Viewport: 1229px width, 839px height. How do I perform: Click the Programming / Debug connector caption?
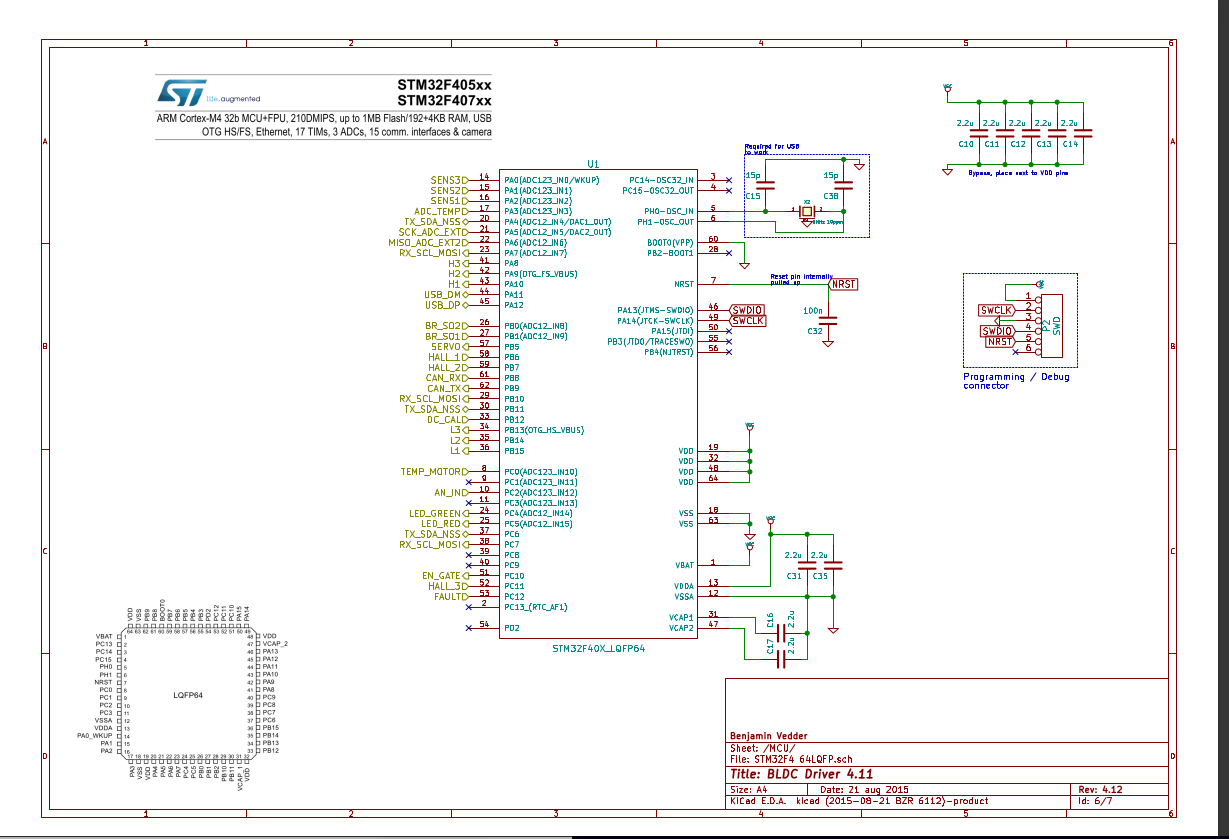click(x=1016, y=381)
